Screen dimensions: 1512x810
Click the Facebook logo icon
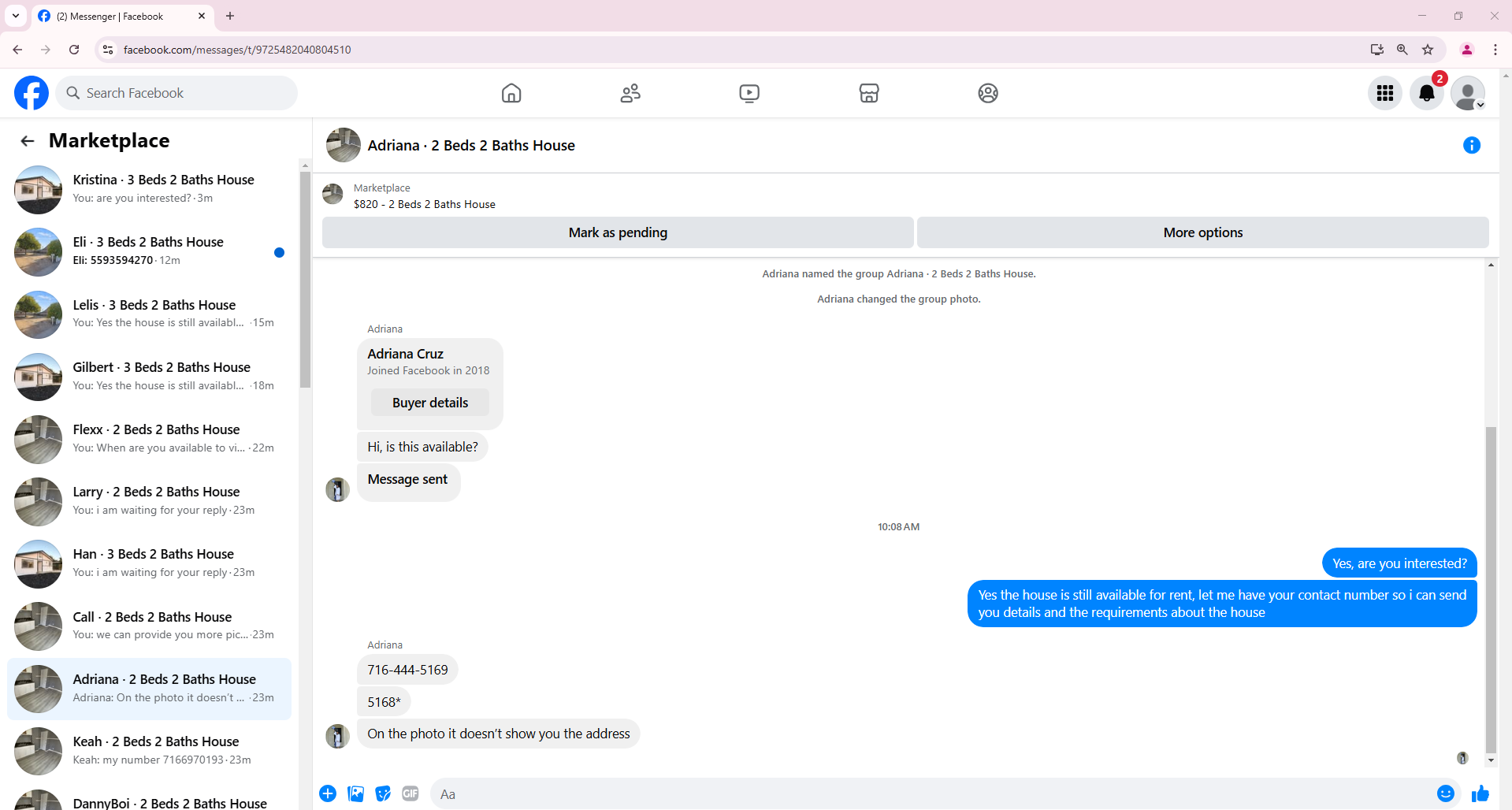pyautogui.click(x=32, y=93)
